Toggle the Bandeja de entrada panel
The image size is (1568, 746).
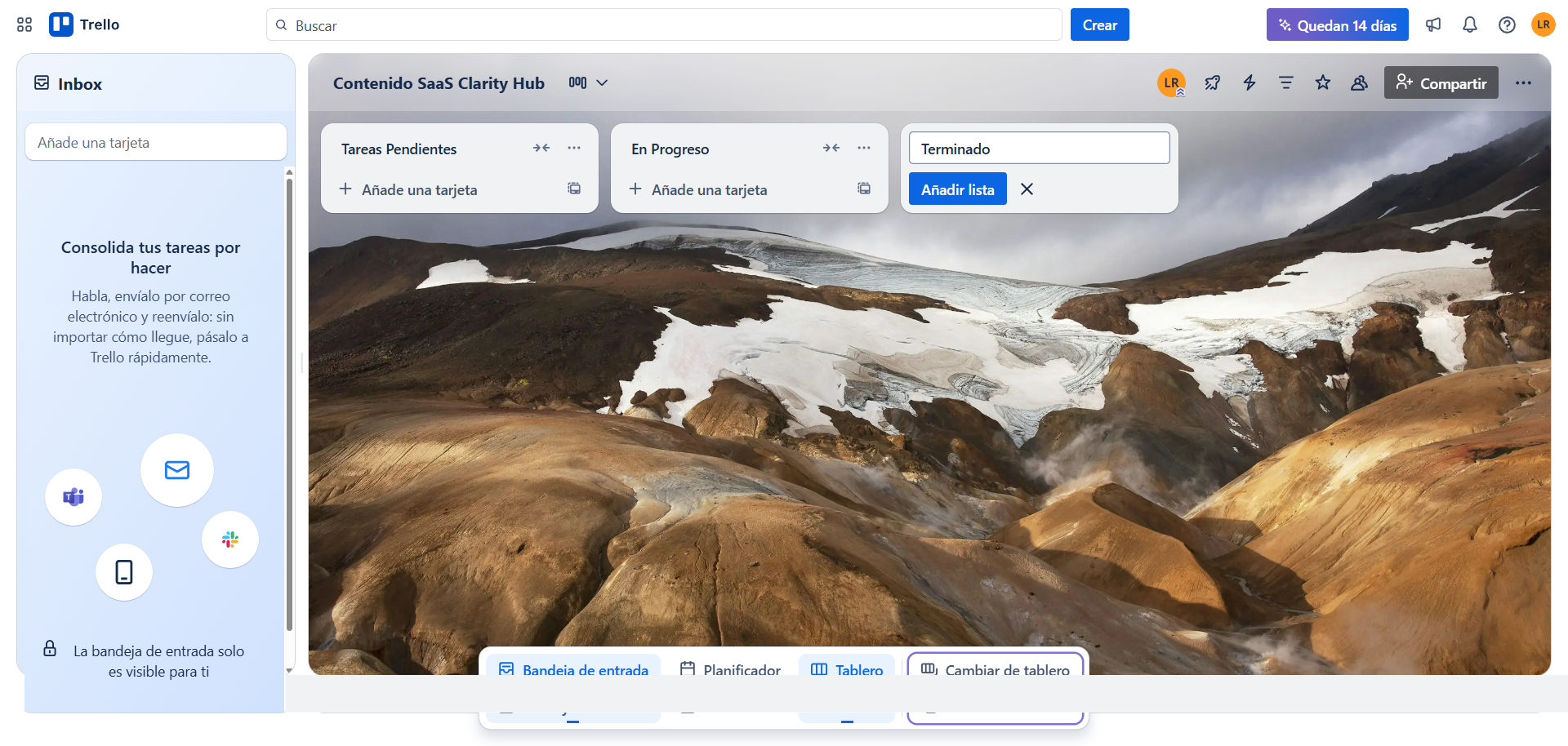point(573,668)
